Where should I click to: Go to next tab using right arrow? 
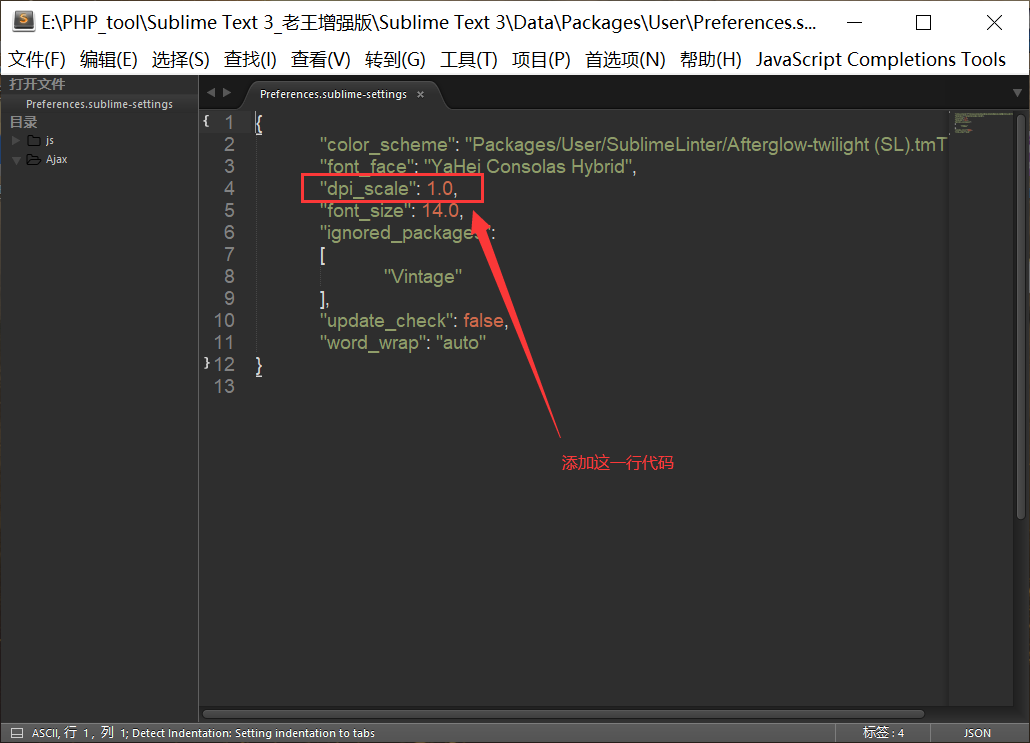click(x=227, y=93)
